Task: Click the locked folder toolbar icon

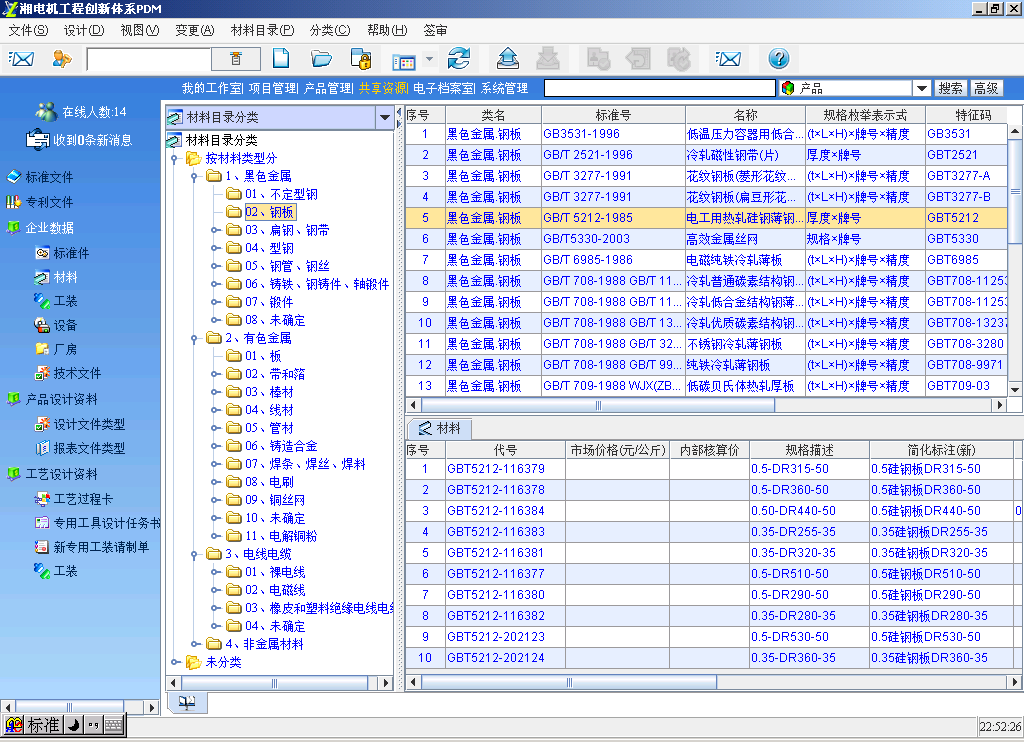Action: [361, 59]
